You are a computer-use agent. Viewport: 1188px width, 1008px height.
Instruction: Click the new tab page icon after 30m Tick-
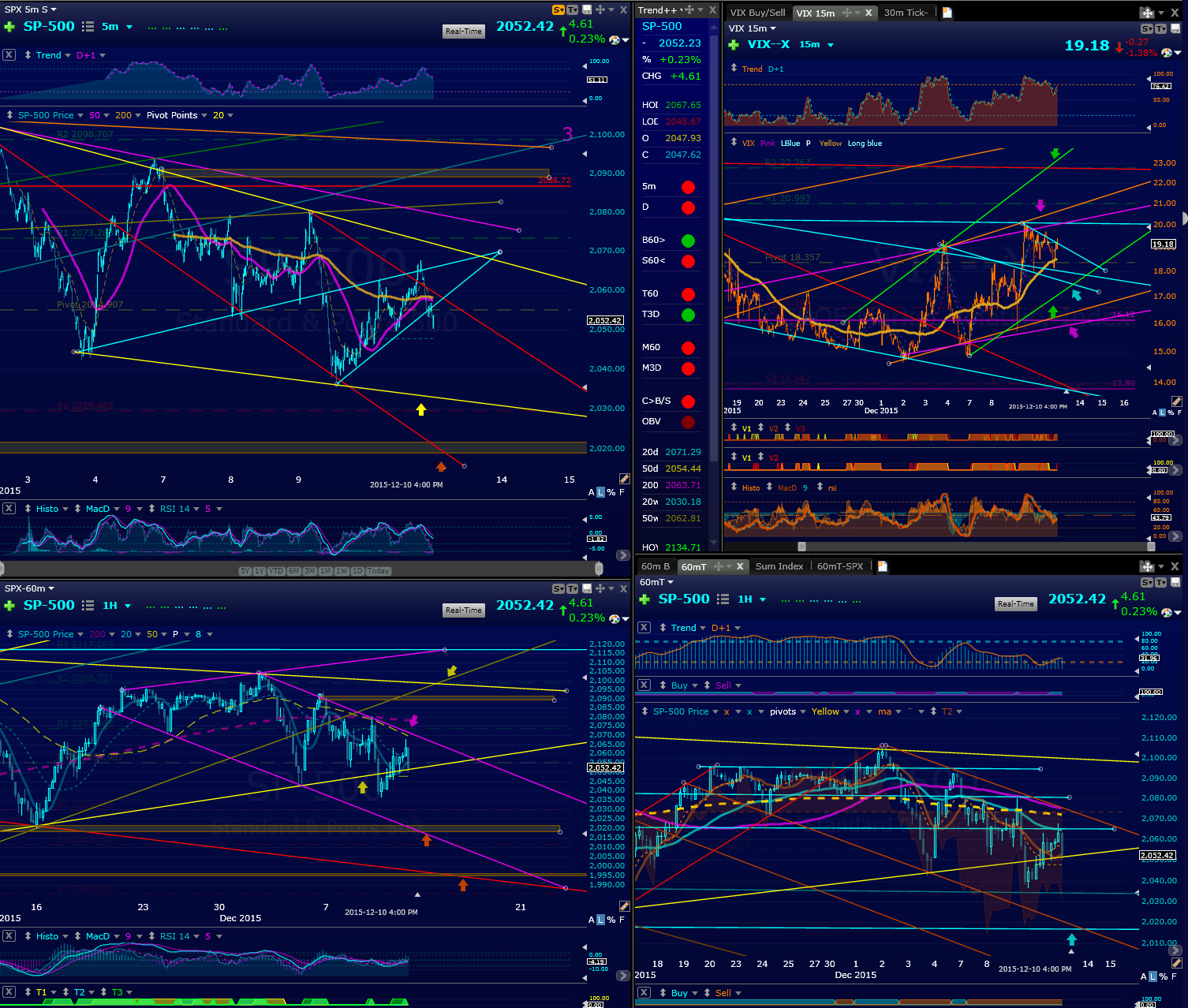(947, 13)
